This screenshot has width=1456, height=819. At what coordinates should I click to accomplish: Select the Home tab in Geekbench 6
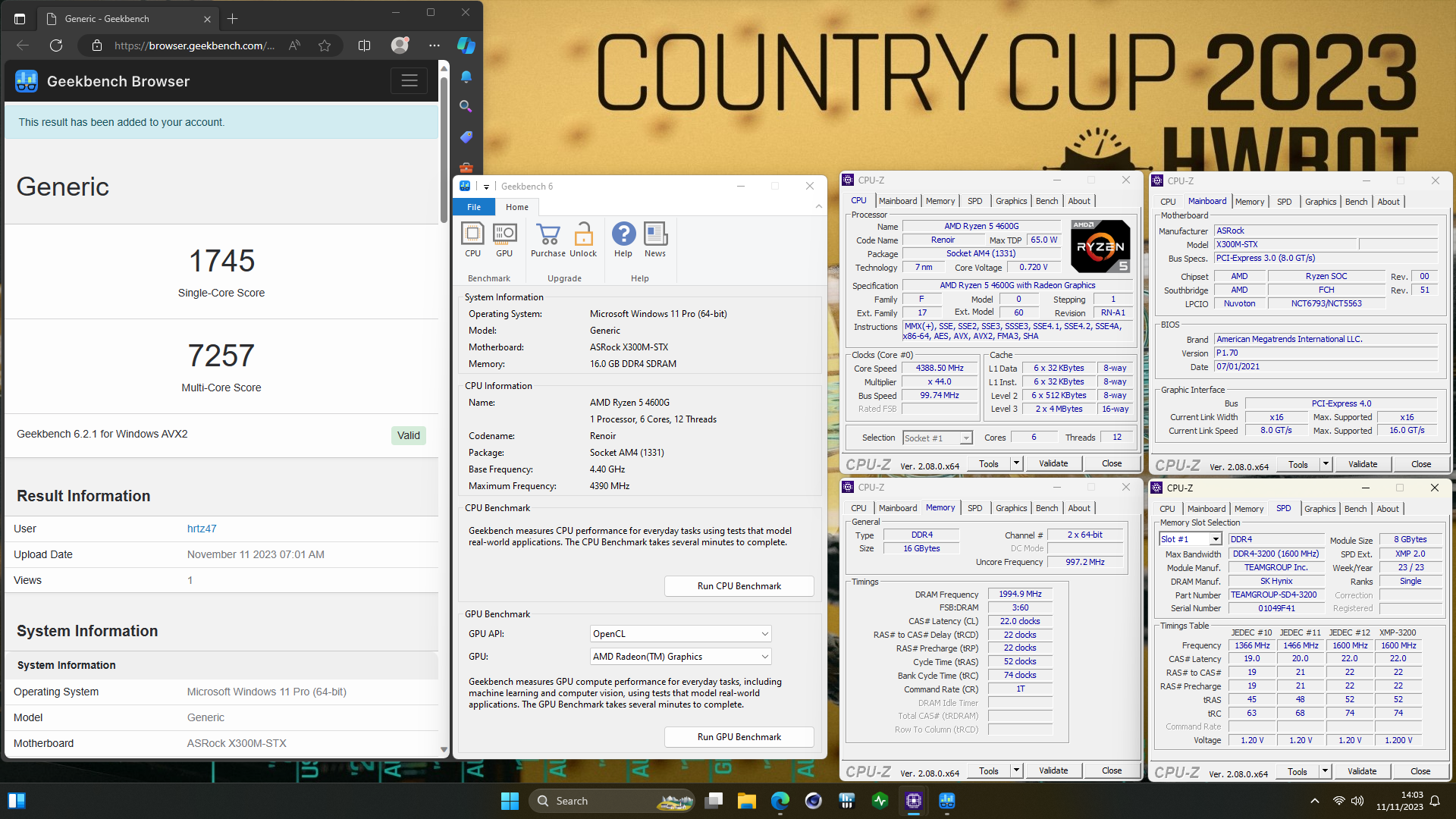click(x=517, y=207)
